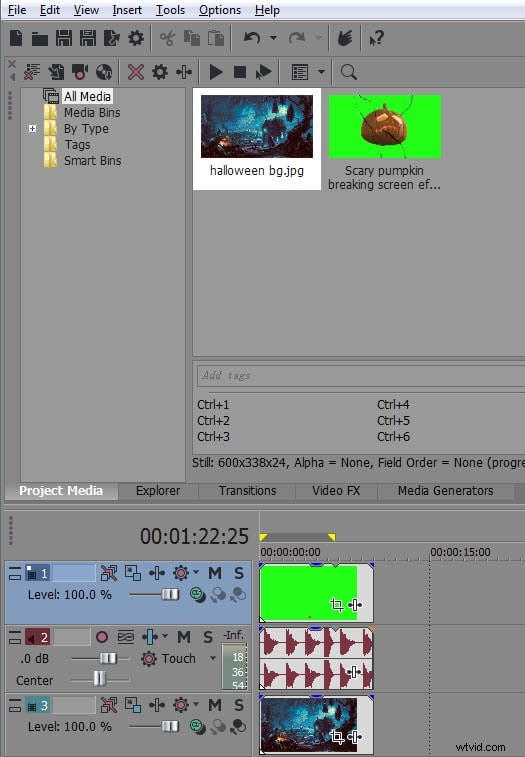Solo video track 1
This screenshot has width=525, height=757.
point(239,573)
